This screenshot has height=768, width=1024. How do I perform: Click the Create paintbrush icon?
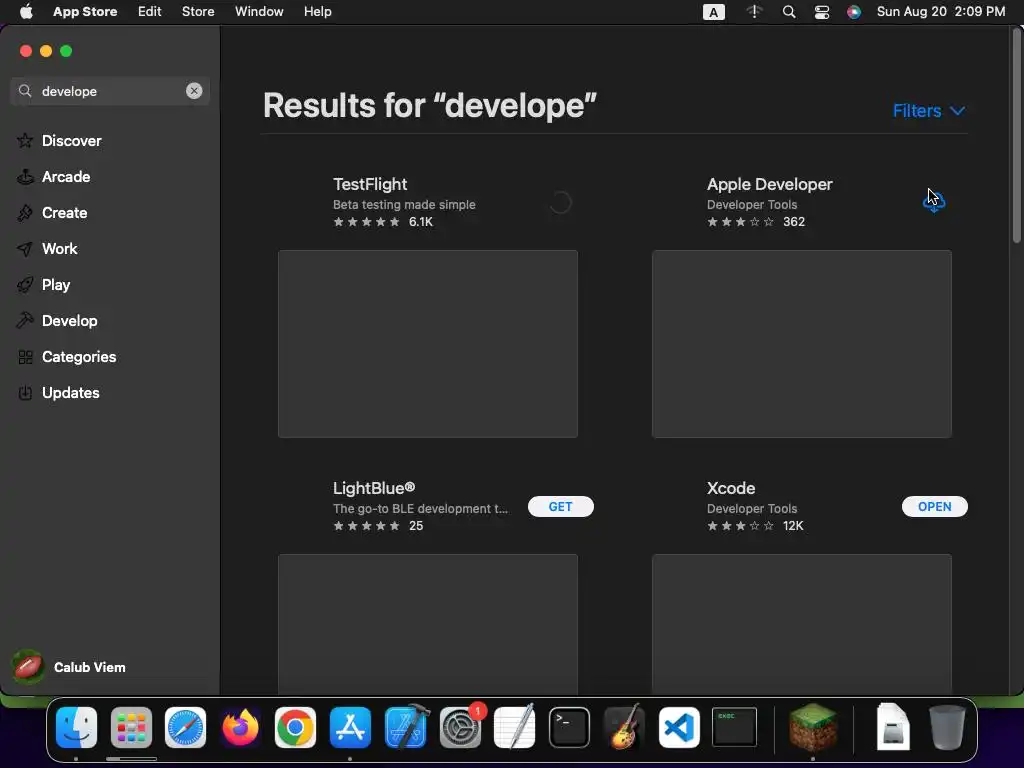pos(25,212)
